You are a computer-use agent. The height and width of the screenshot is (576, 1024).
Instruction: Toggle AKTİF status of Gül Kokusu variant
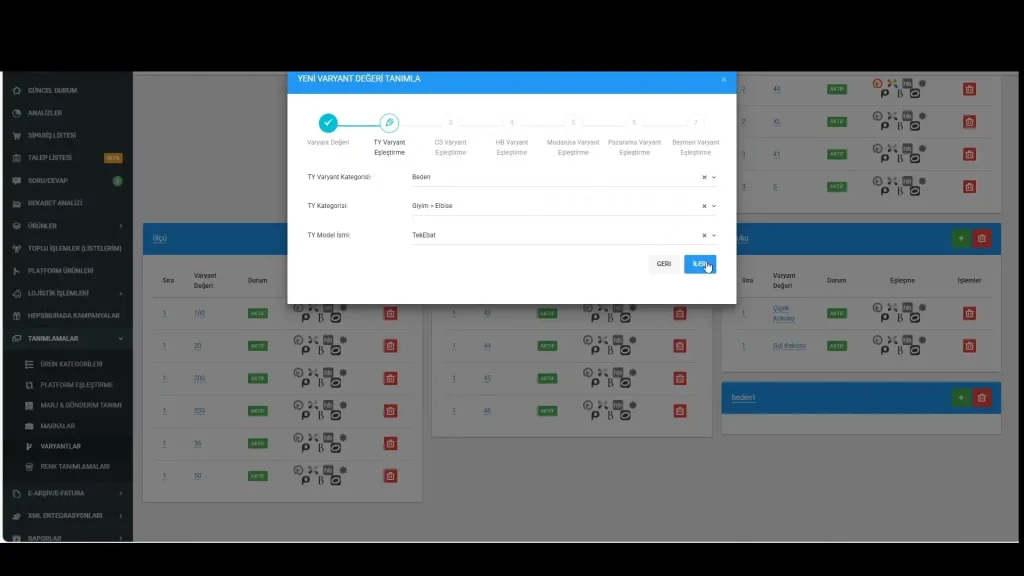point(837,346)
